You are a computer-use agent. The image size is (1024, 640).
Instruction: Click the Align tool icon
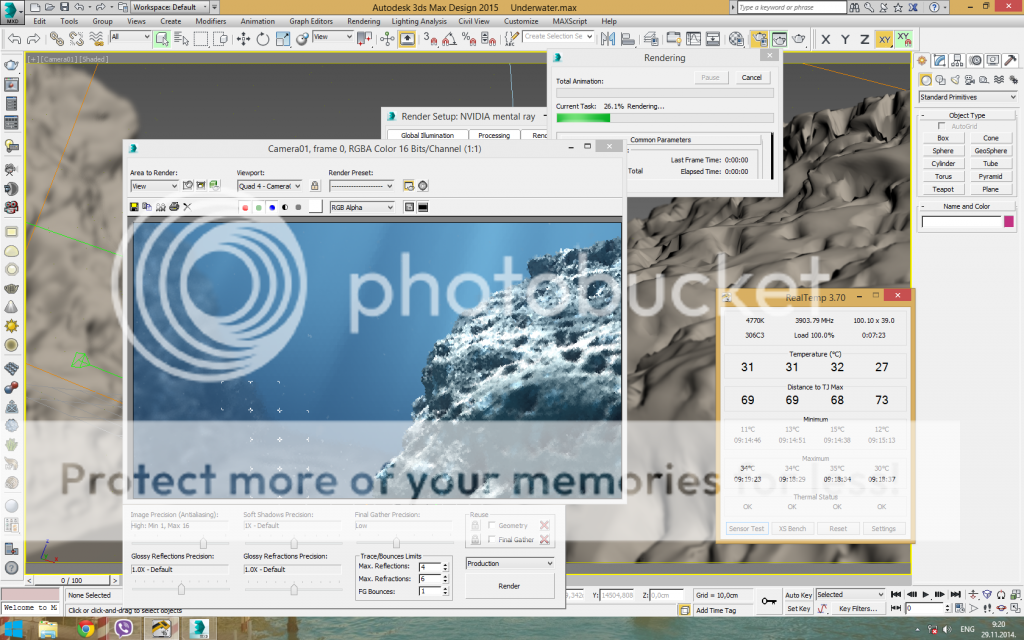click(x=628, y=39)
